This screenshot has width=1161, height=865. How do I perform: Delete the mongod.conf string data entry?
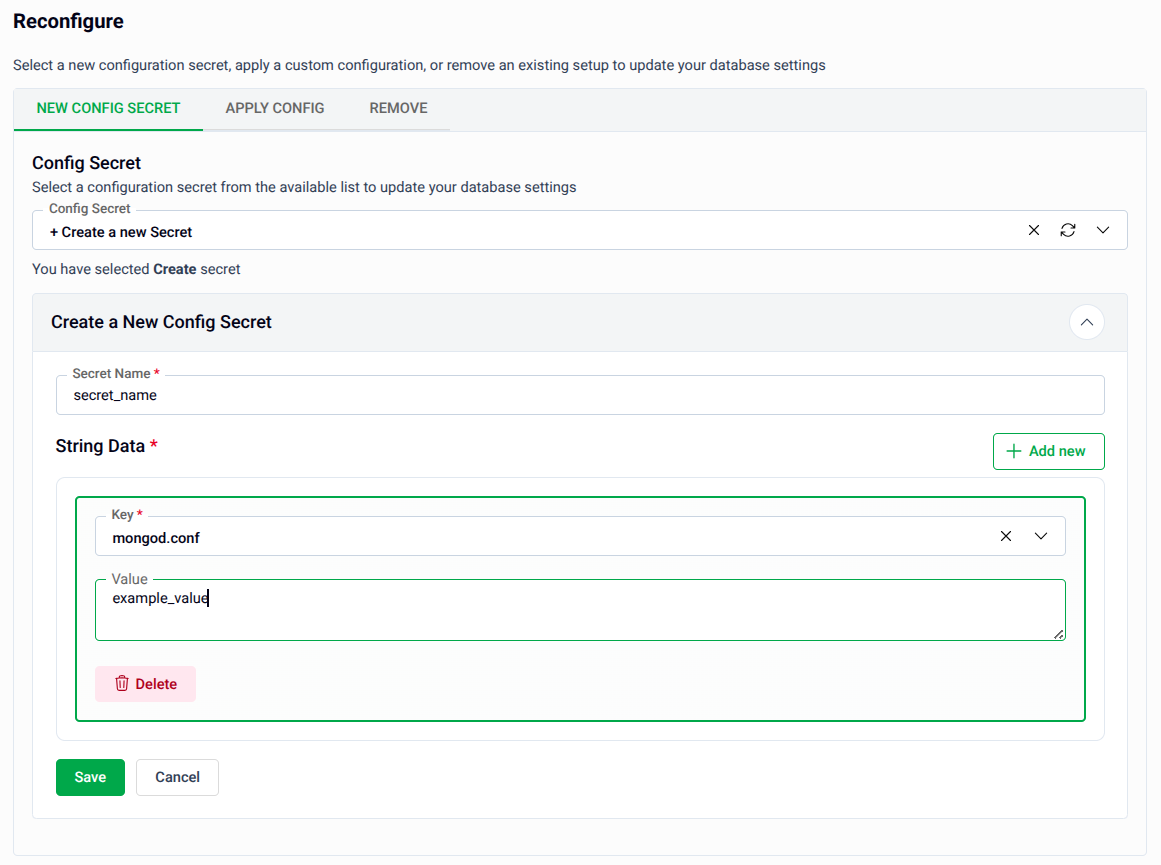click(x=145, y=683)
